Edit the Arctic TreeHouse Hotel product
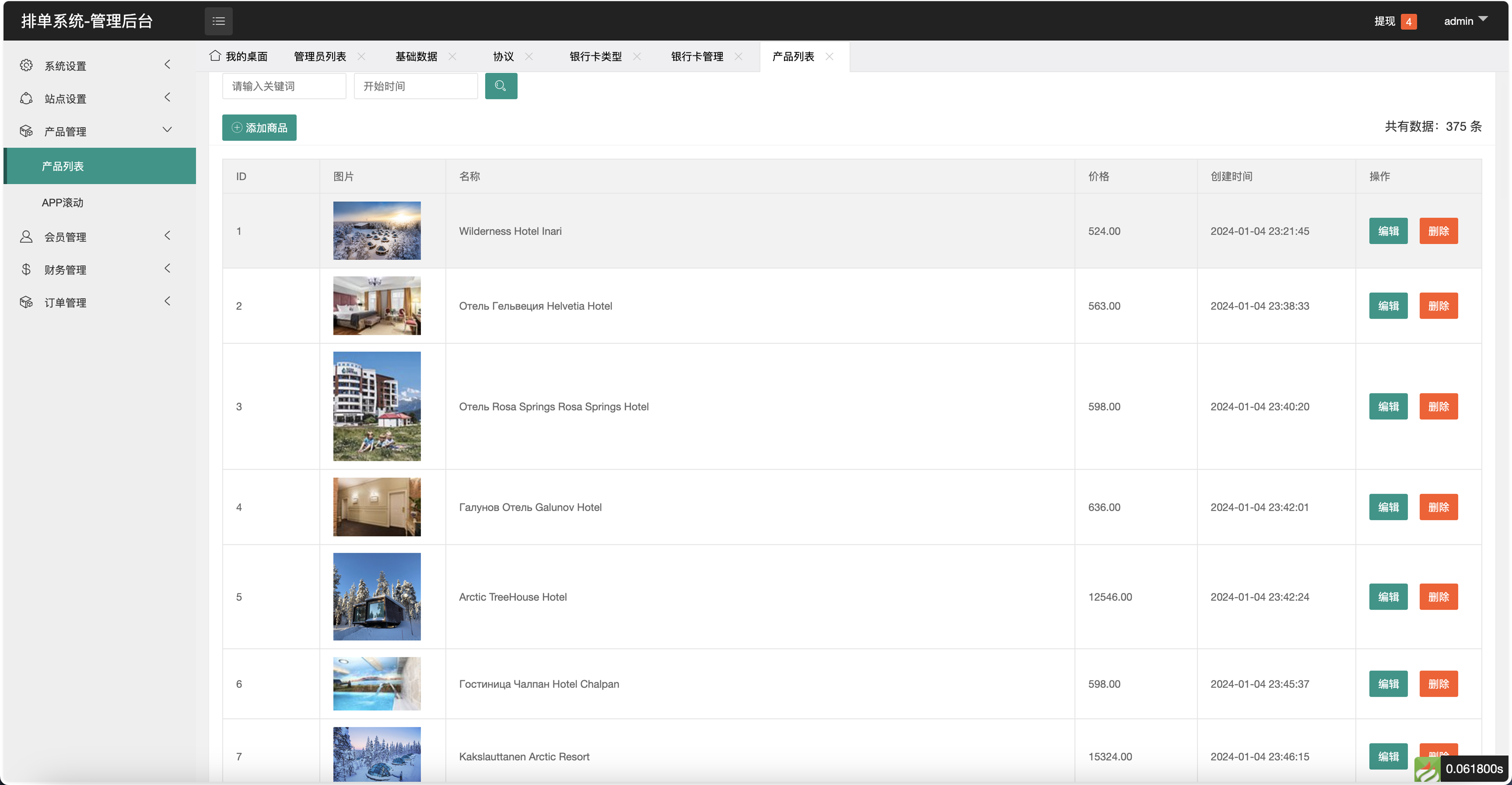1512x785 pixels. pos(1388,596)
